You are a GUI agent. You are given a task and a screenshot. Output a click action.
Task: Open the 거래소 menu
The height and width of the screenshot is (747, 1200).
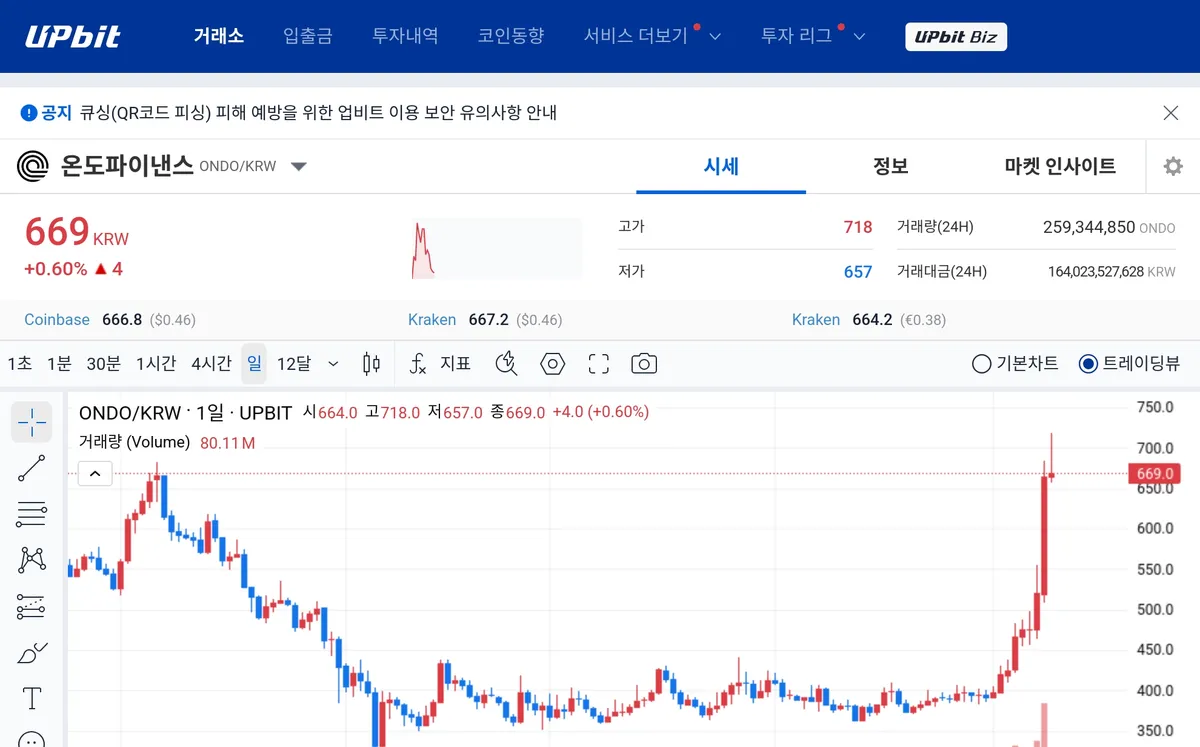coord(219,36)
